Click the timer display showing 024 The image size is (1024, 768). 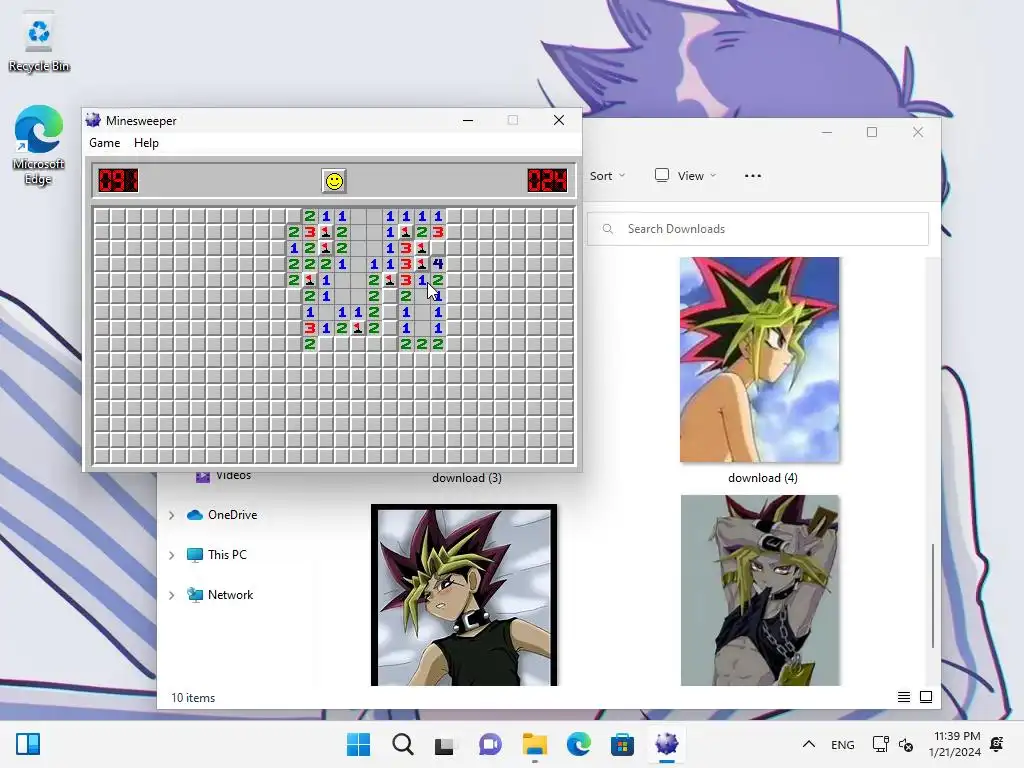pyautogui.click(x=547, y=180)
